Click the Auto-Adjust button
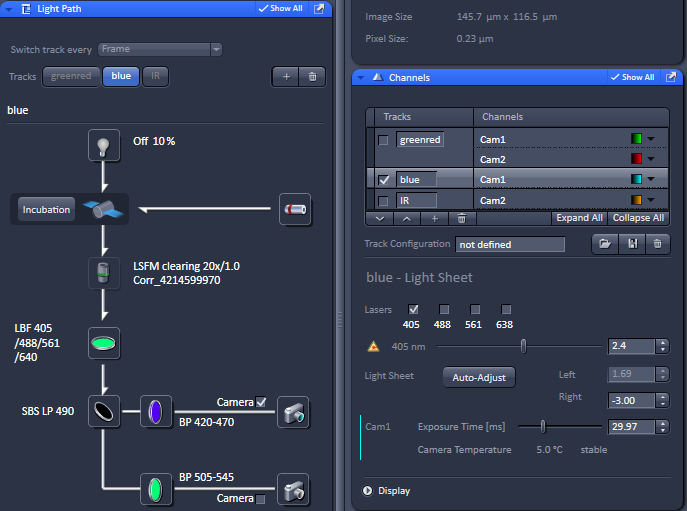This screenshot has width=687, height=511. [478, 377]
